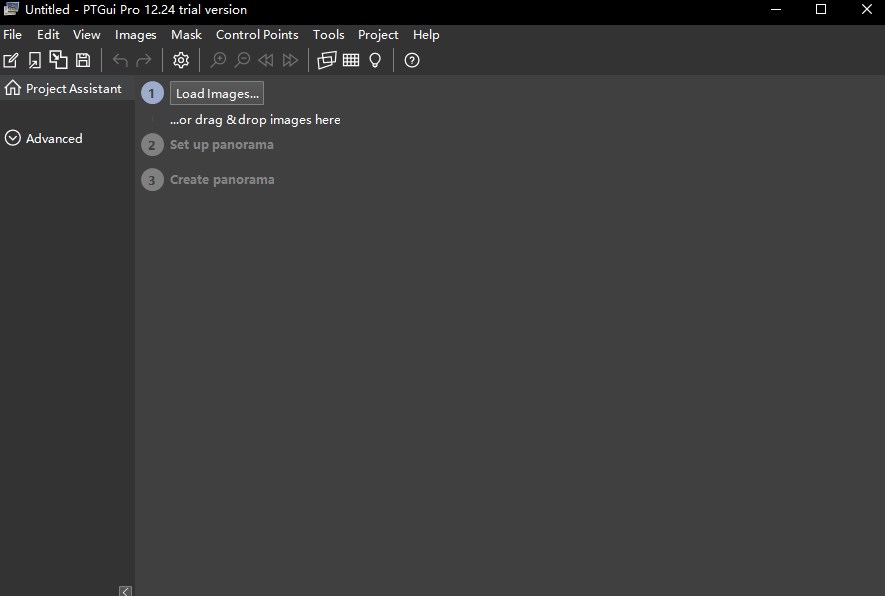885x596 pixels.
Task: Open PTGui options with the gear icon
Action: pos(180,60)
